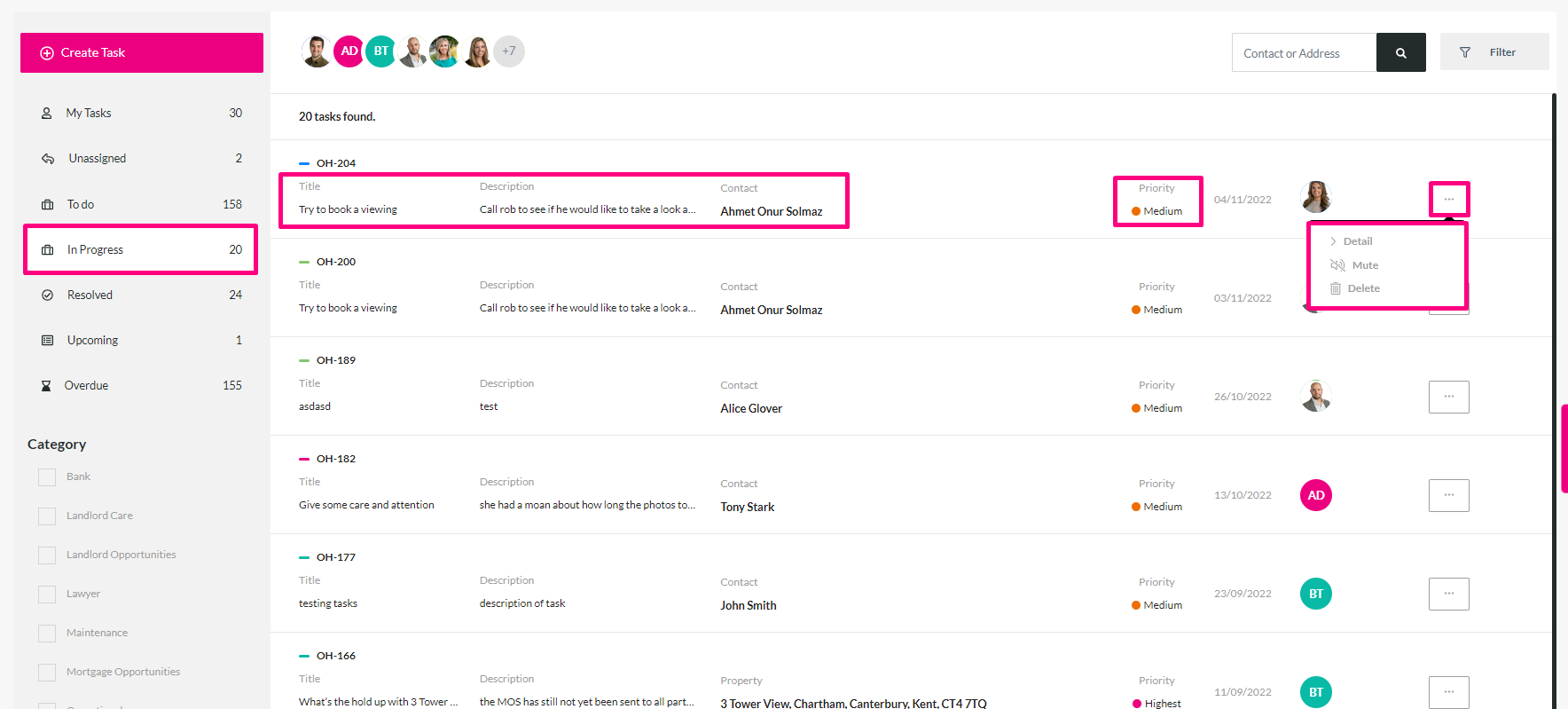Open Unassigned tasks in sidebar
The image size is (1568, 709).
(x=142, y=158)
